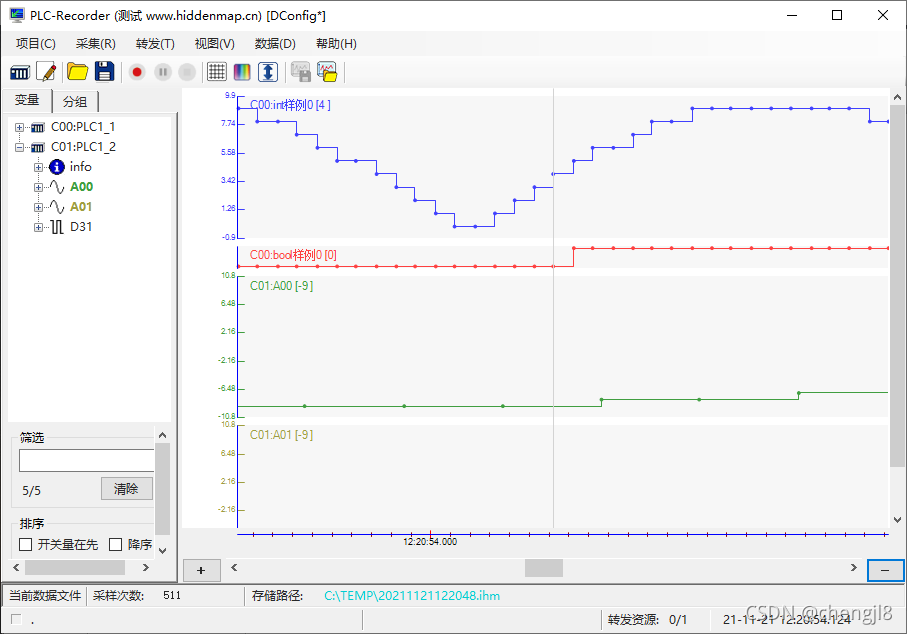Enable the 开关量在先 checkbox
The image size is (907, 634).
click(25, 544)
